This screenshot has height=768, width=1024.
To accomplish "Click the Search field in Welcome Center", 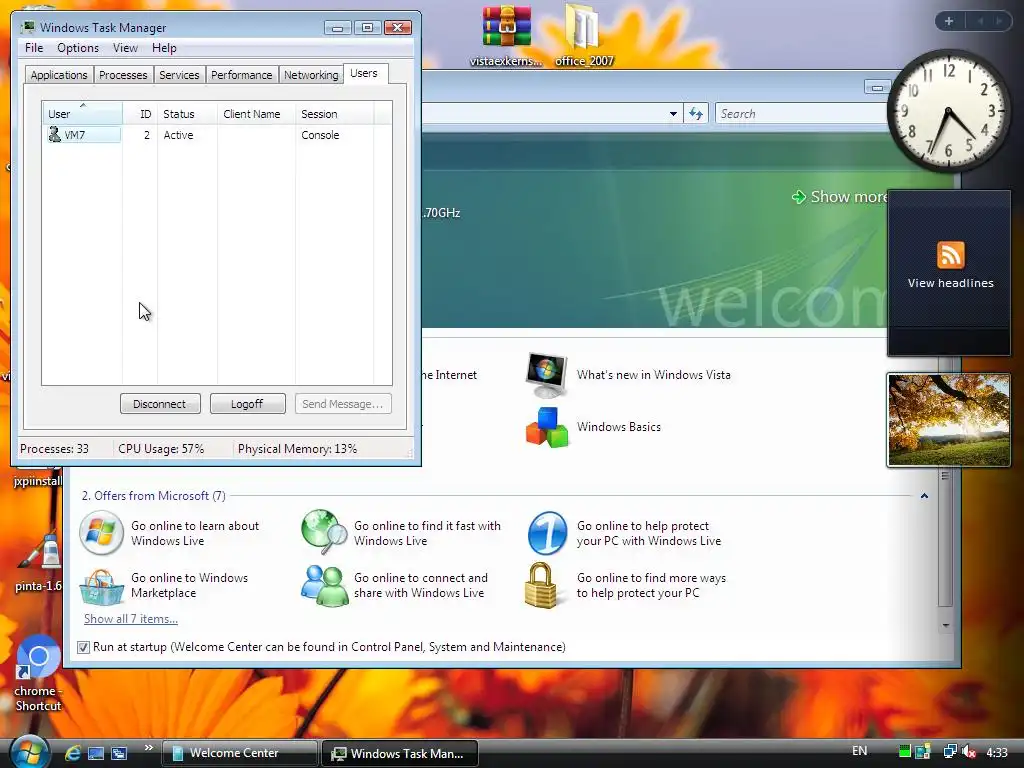I will 801,114.
